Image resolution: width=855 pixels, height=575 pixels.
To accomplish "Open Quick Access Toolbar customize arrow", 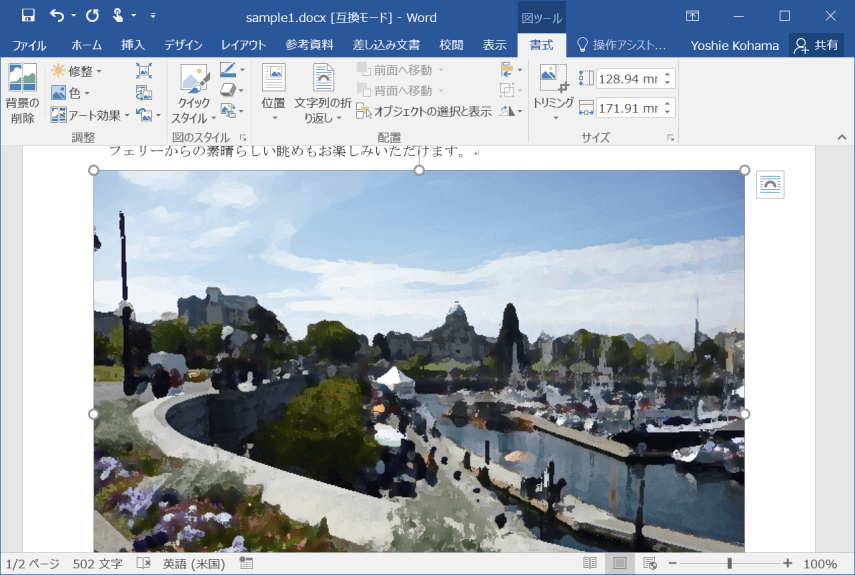I will pyautogui.click(x=153, y=16).
